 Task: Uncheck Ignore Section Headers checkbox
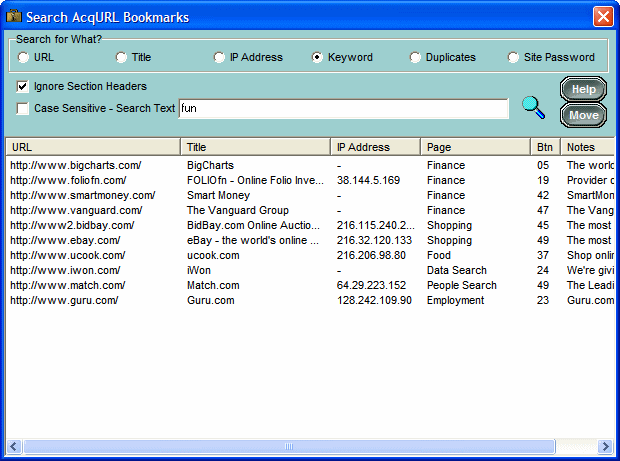coord(23,86)
